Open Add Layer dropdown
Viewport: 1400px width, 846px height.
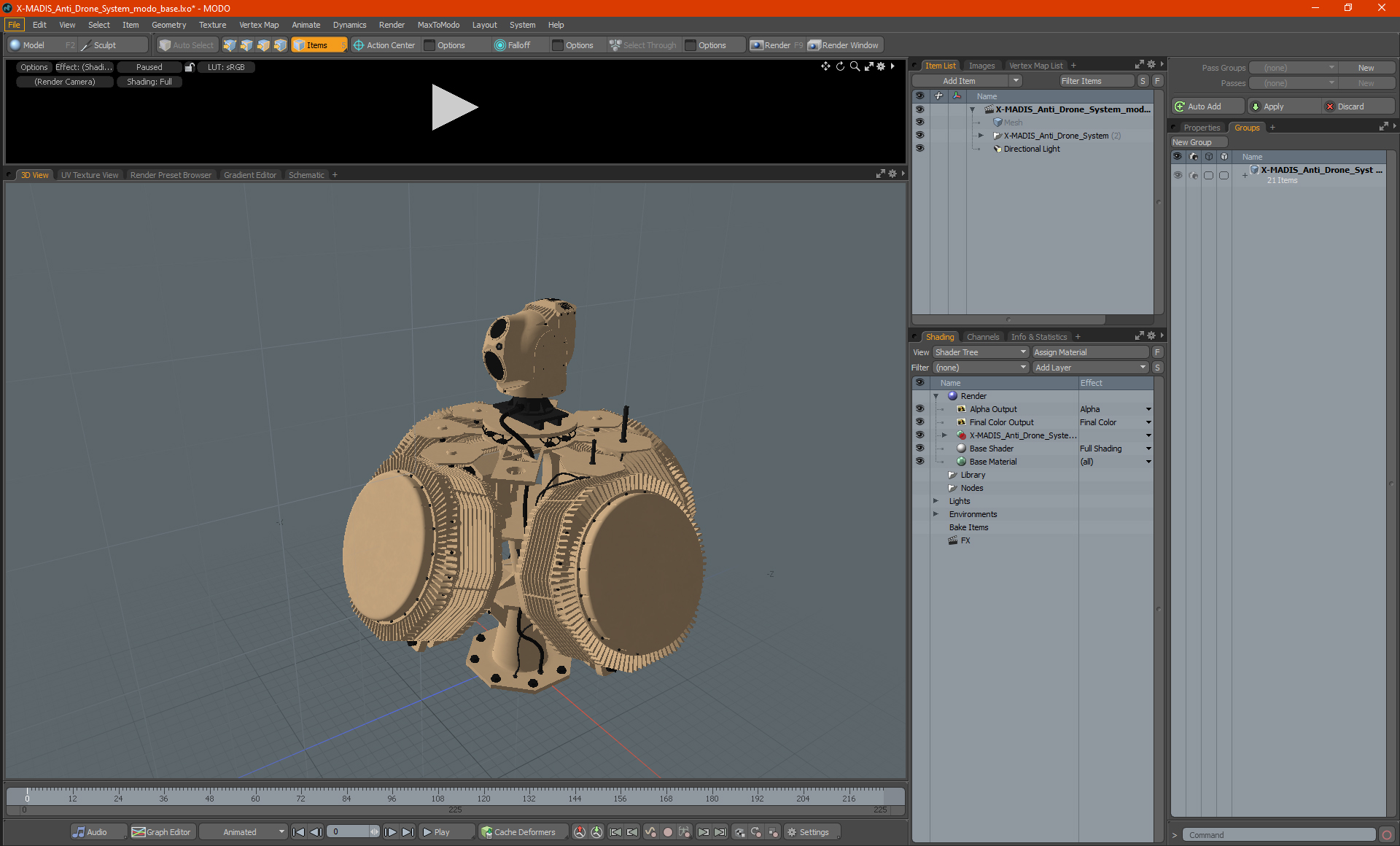click(1090, 368)
